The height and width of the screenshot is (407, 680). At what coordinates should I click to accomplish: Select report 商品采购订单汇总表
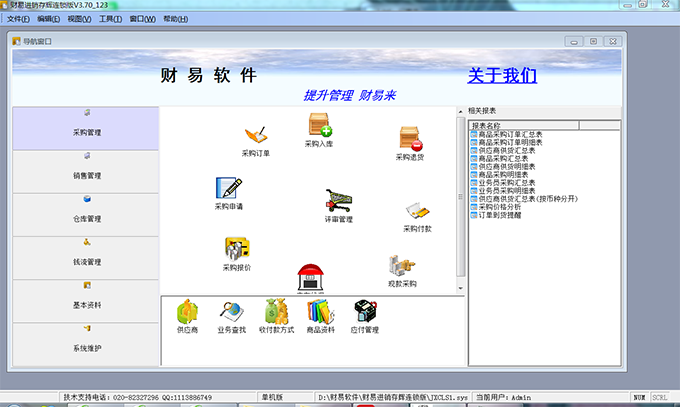(507, 135)
